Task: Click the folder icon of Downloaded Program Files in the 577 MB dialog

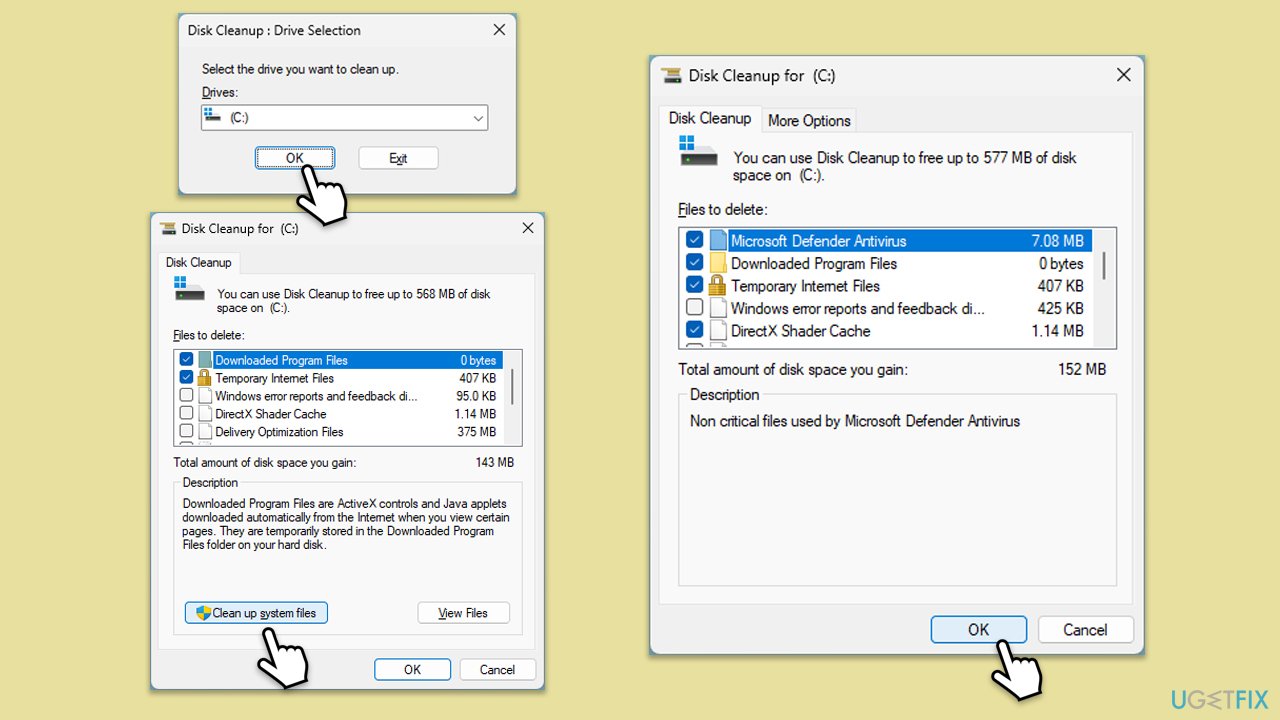Action: 718,264
